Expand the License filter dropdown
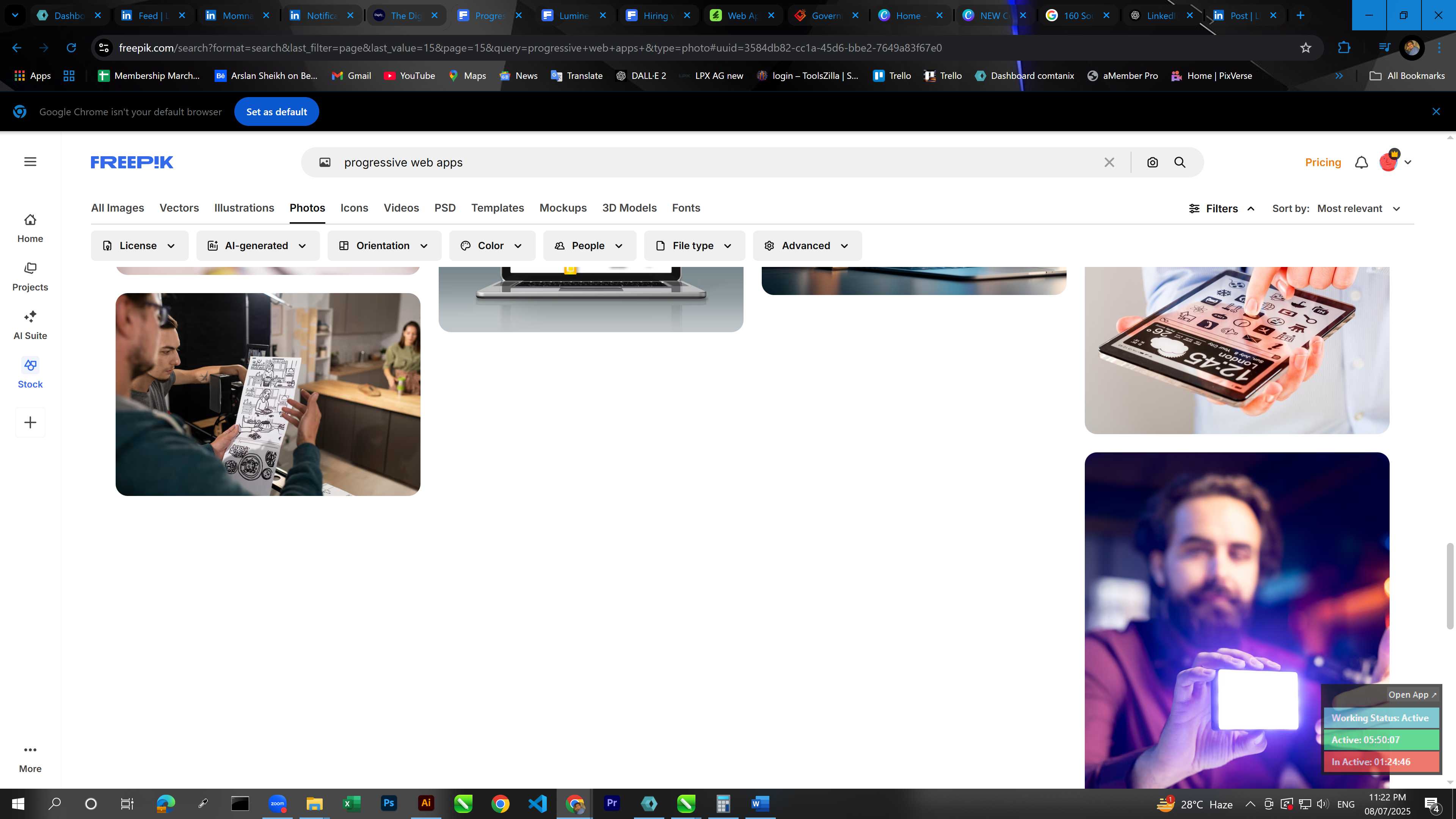 tap(140, 245)
